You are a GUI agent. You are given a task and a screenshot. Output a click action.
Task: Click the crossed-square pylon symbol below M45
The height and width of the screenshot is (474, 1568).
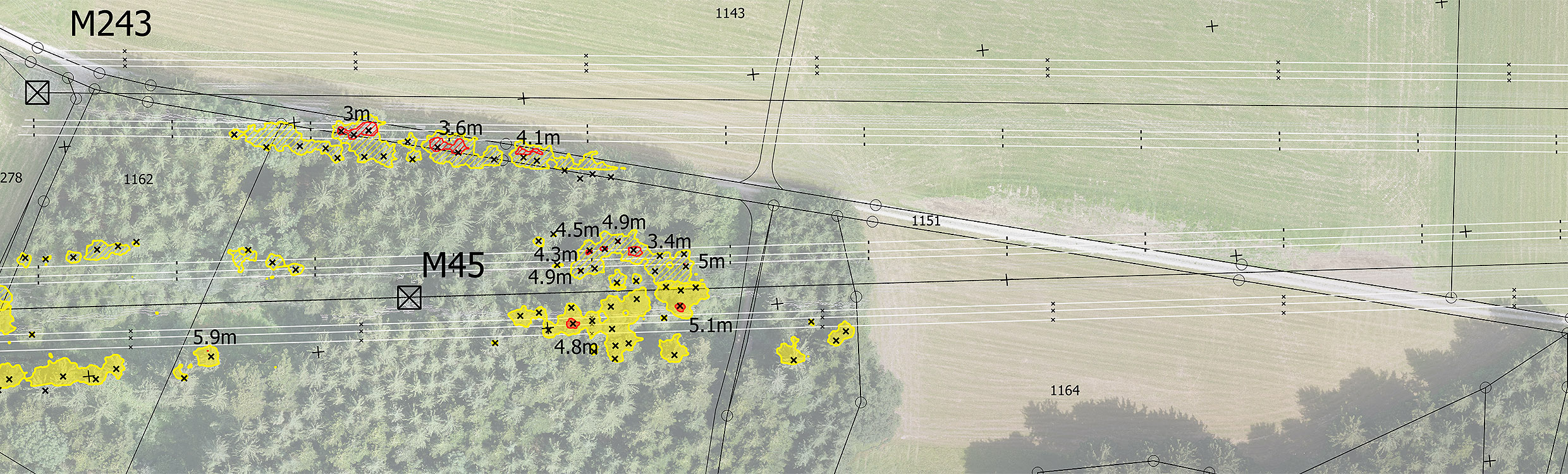[409, 298]
